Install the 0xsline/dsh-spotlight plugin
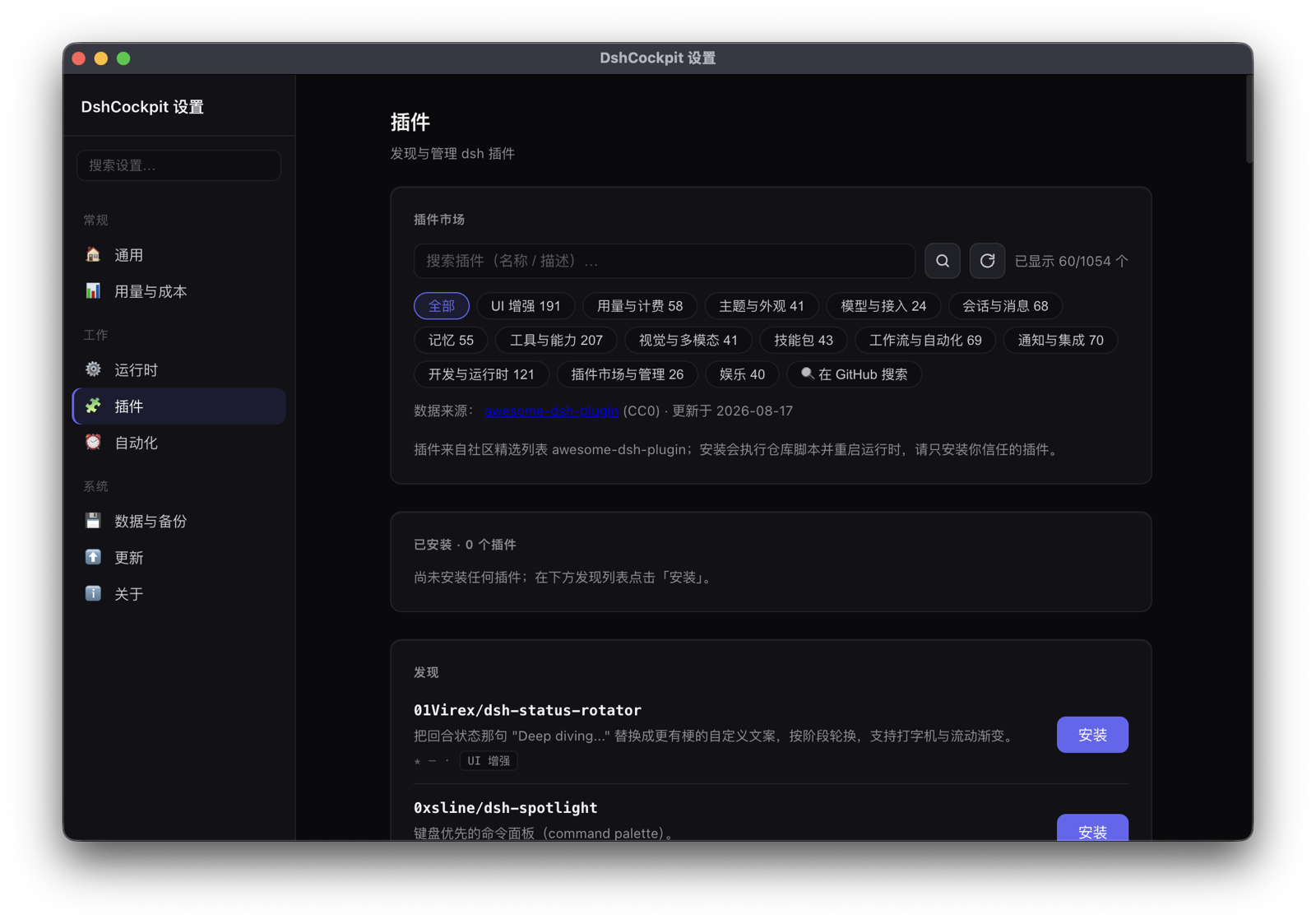Screen dimensions: 1316x924 coord(1092,828)
